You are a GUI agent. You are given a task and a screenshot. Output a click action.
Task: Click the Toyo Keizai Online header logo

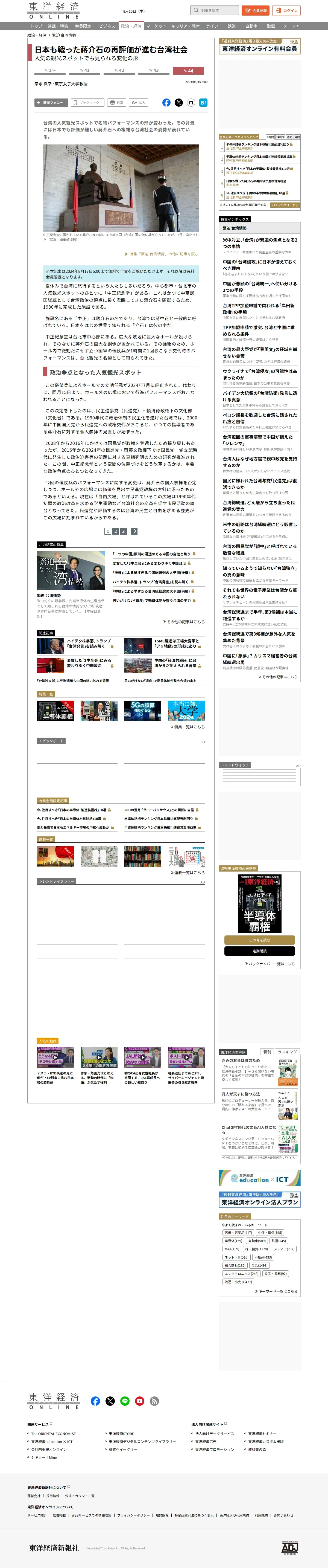click(x=54, y=10)
